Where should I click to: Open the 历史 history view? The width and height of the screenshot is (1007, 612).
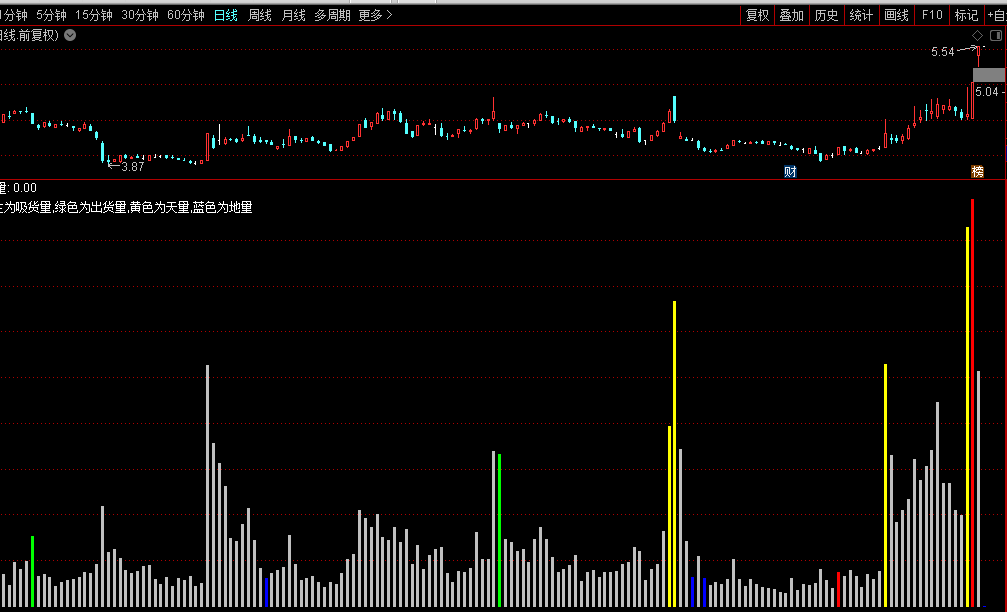(x=826, y=15)
